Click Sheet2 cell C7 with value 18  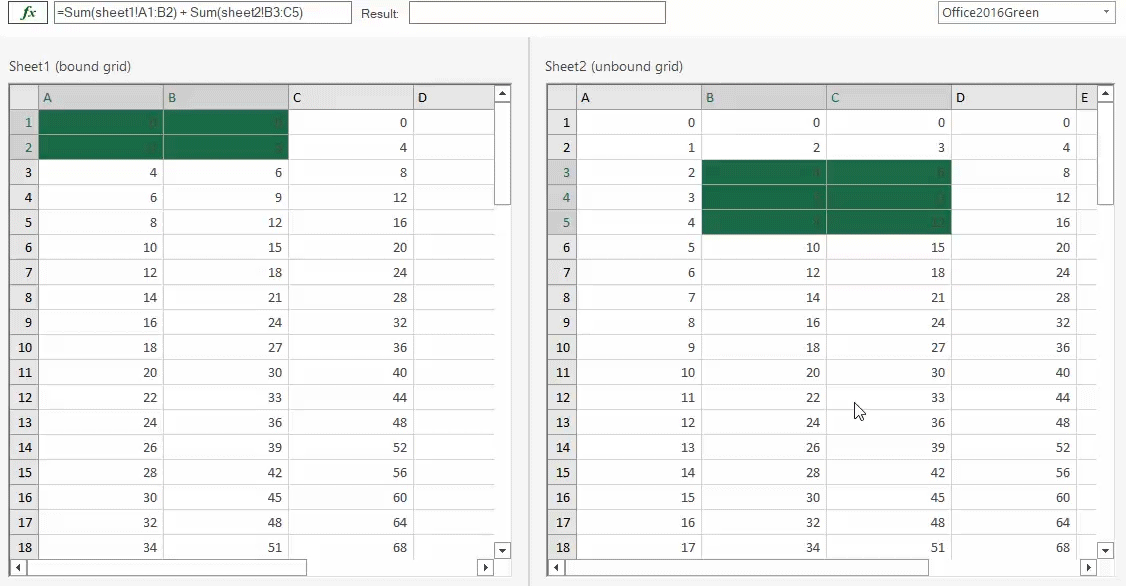click(889, 272)
